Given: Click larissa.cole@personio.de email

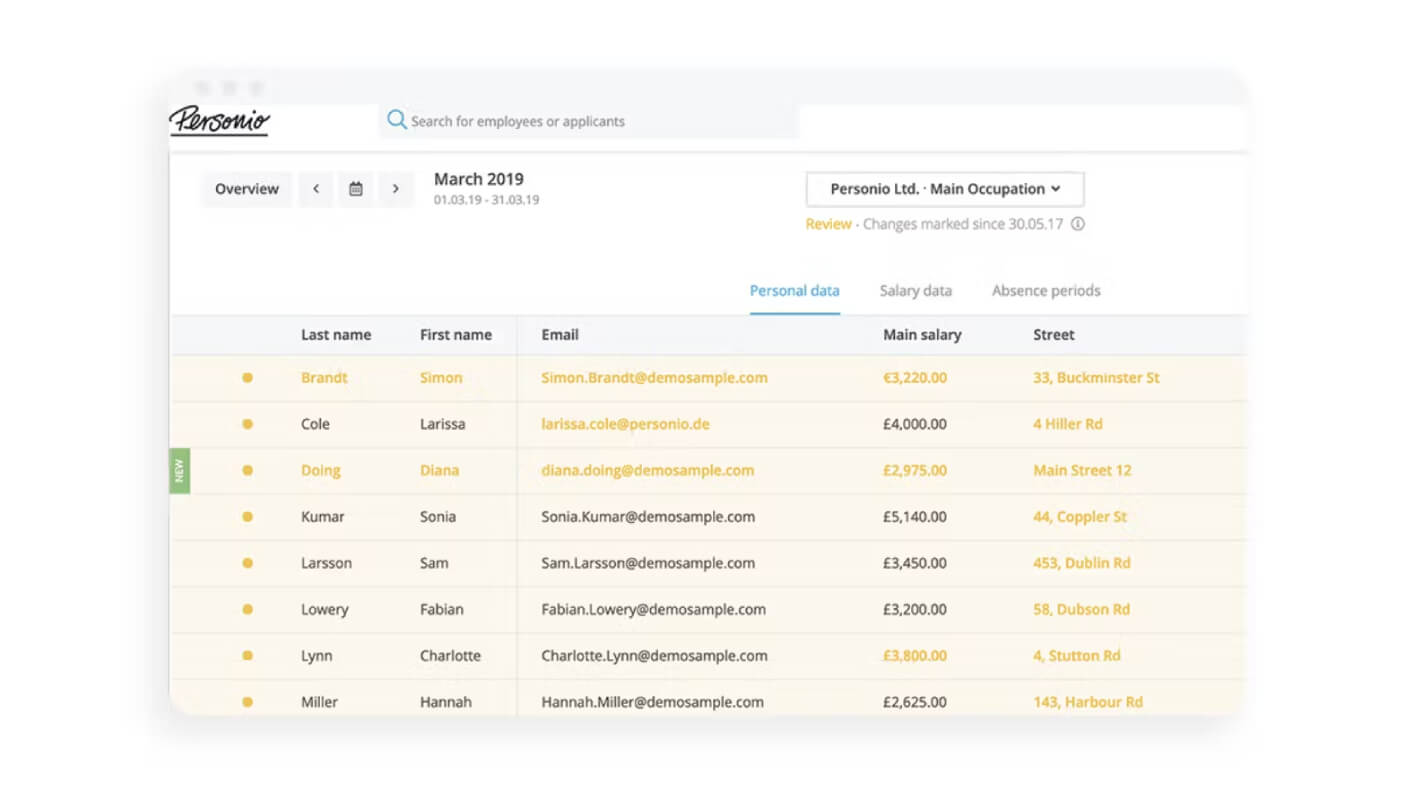Looking at the screenshot, I should [625, 424].
